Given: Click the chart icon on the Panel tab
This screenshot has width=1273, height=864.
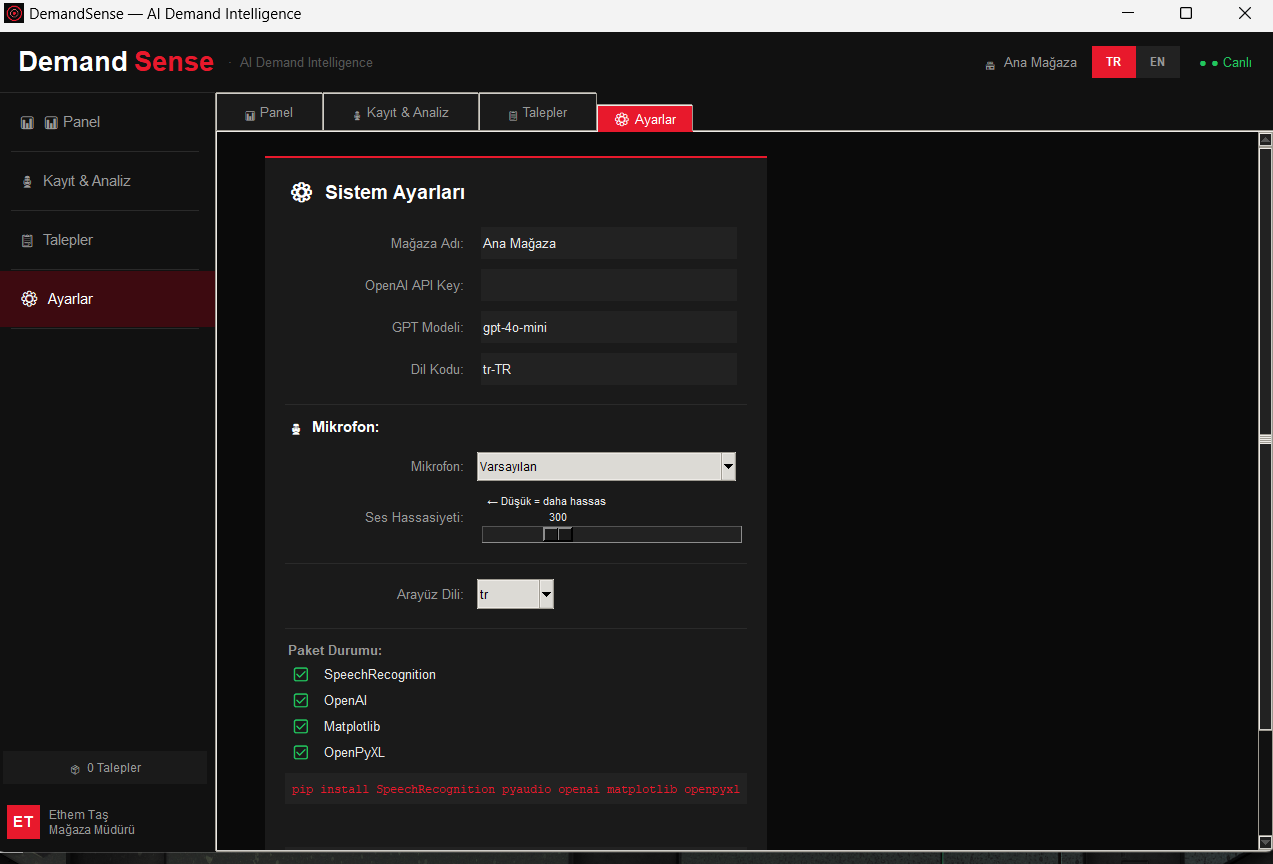Looking at the screenshot, I should pos(250,114).
